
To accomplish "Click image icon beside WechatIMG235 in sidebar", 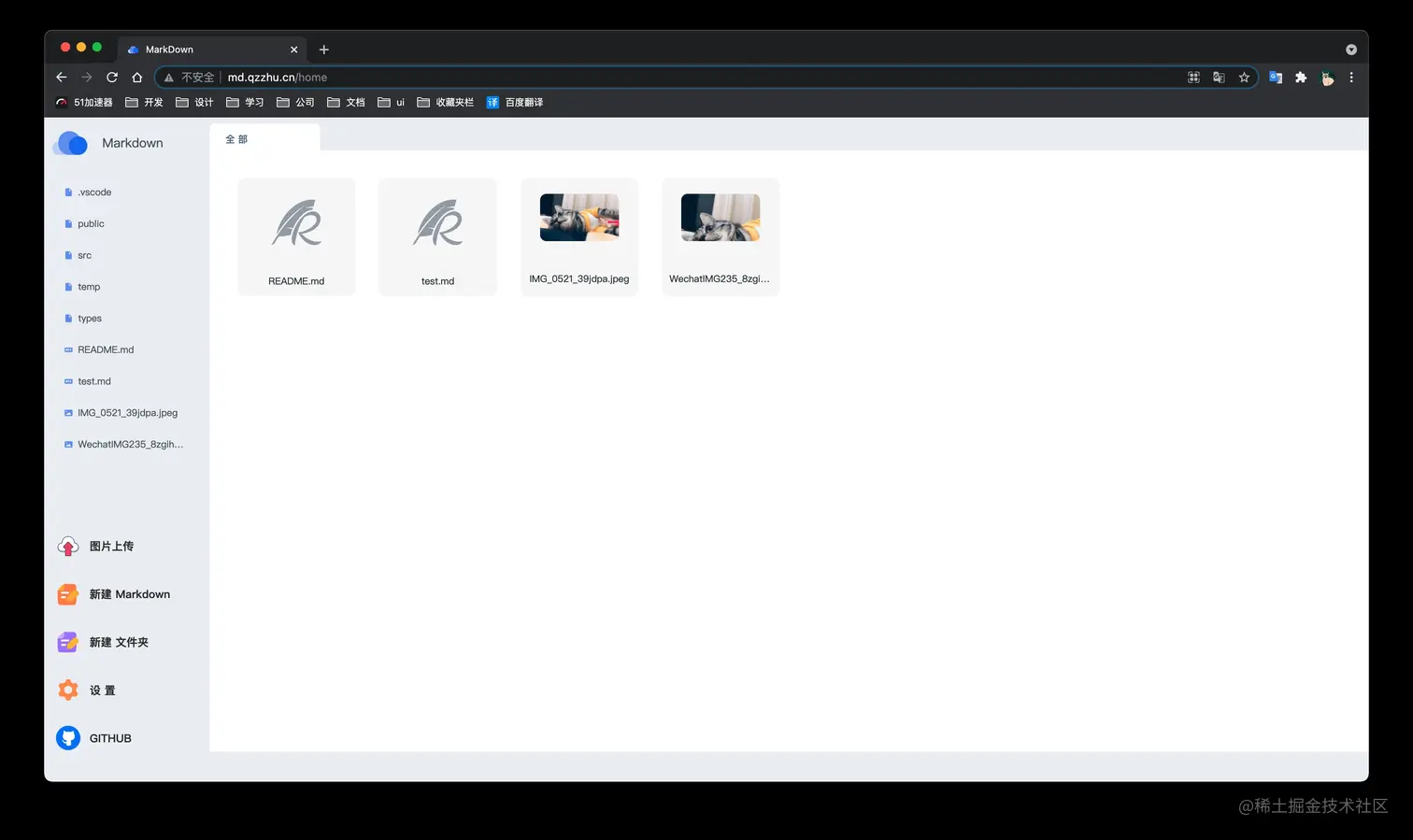I will 68,445.
